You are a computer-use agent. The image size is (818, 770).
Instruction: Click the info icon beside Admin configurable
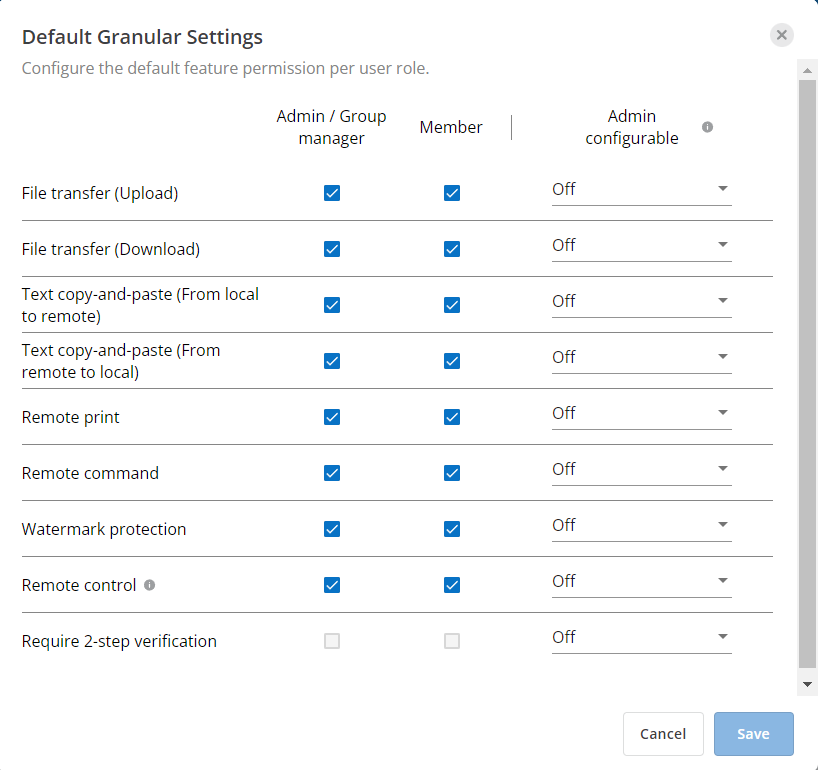tap(707, 127)
